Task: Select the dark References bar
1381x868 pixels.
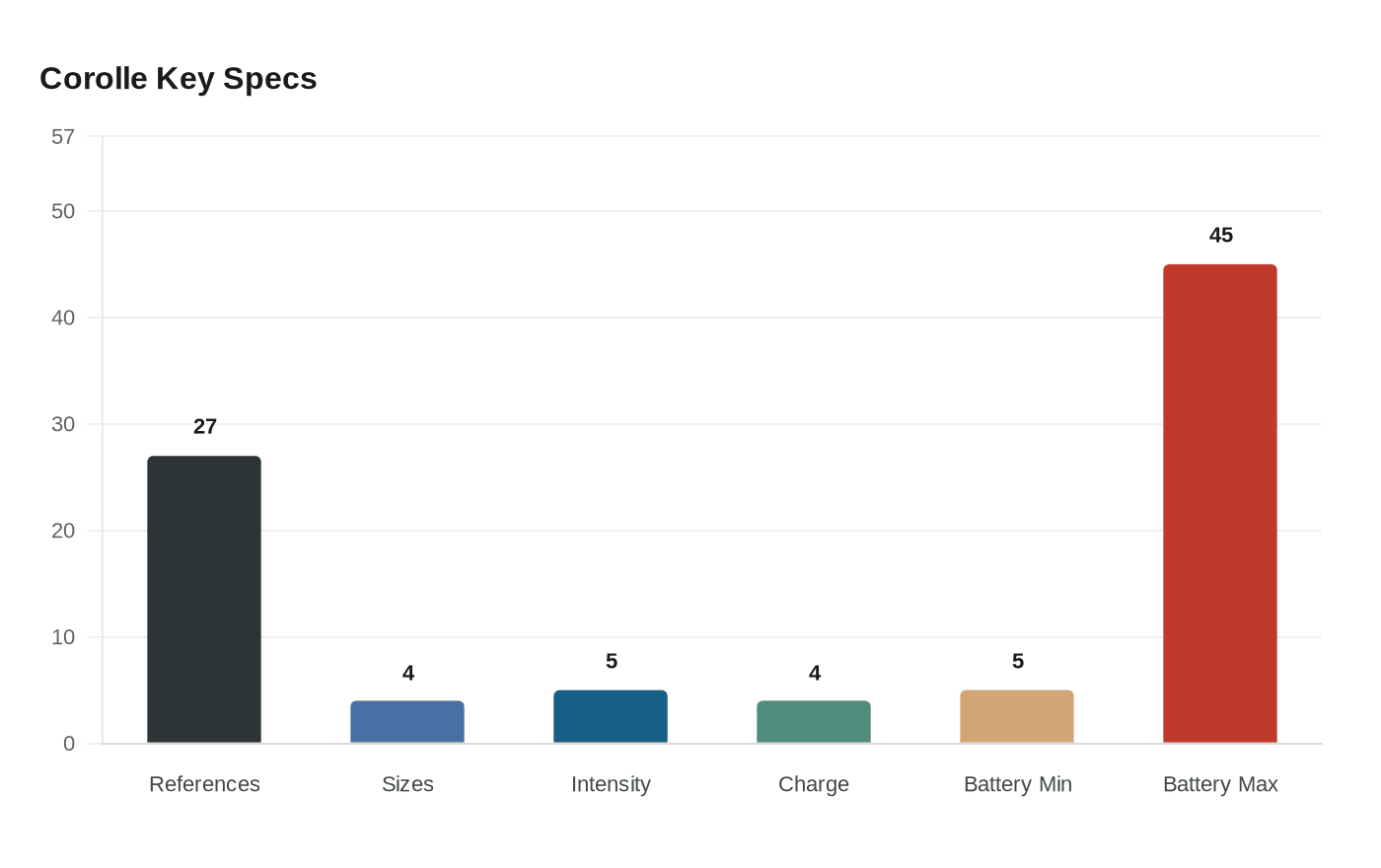Action: click(x=204, y=599)
